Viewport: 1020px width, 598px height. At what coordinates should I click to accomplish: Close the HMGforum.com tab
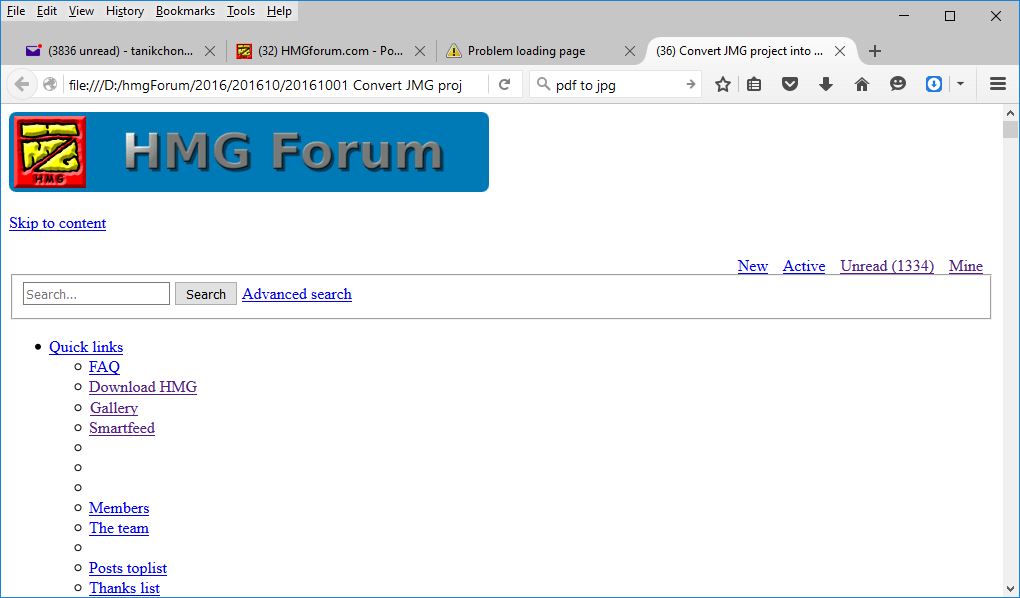pyautogui.click(x=420, y=51)
